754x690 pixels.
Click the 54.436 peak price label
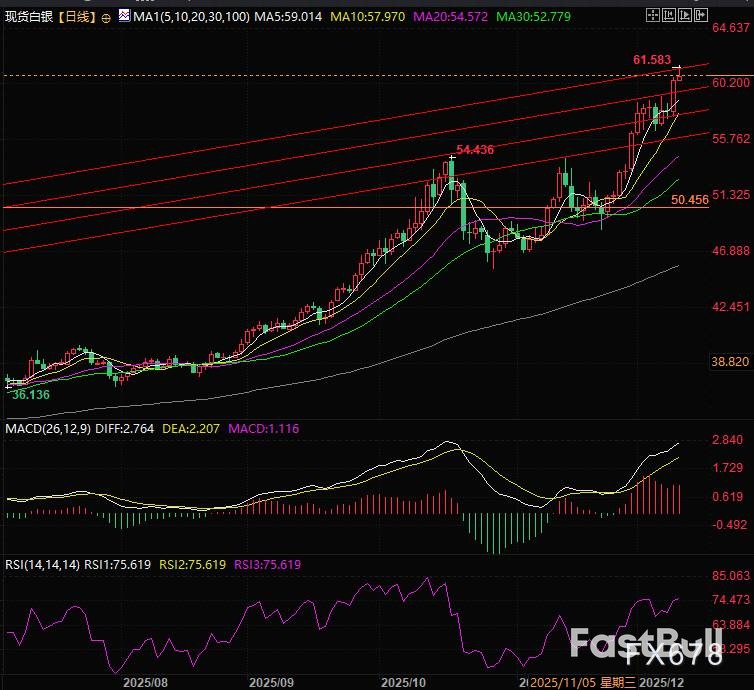pyautogui.click(x=474, y=149)
